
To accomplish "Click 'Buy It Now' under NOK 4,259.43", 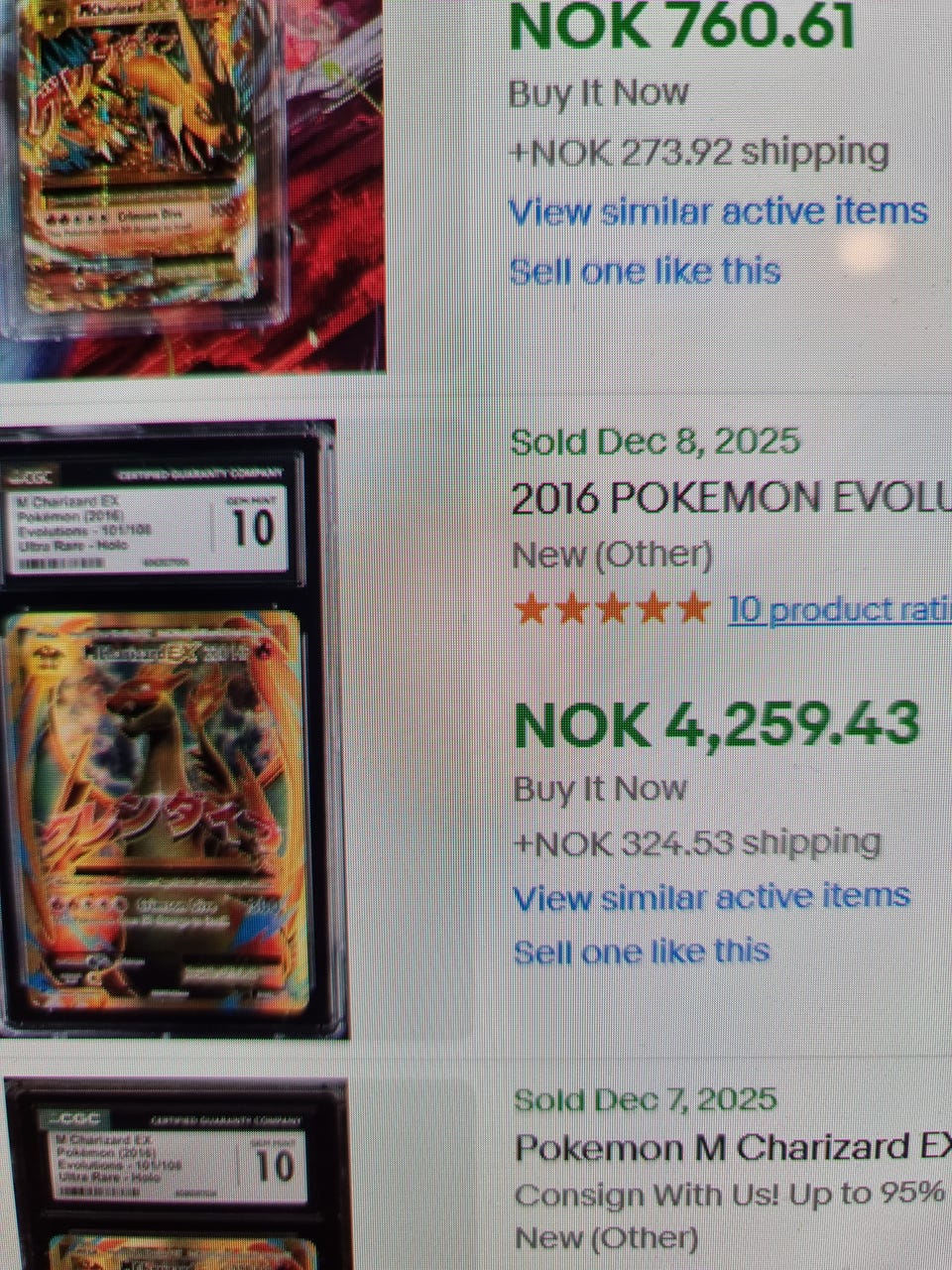I will (x=600, y=789).
